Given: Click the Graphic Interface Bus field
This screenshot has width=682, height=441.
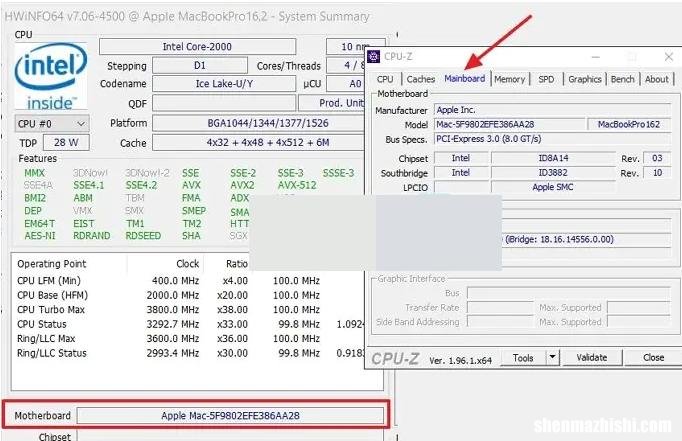Looking at the screenshot, I should tap(569, 293).
